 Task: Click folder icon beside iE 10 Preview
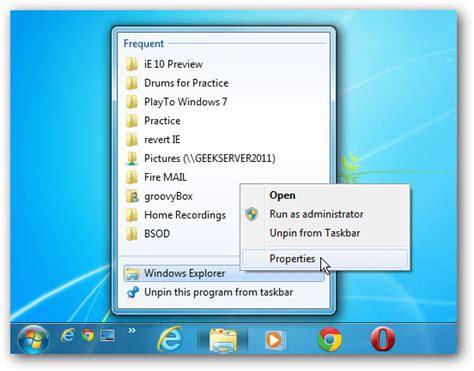point(132,64)
